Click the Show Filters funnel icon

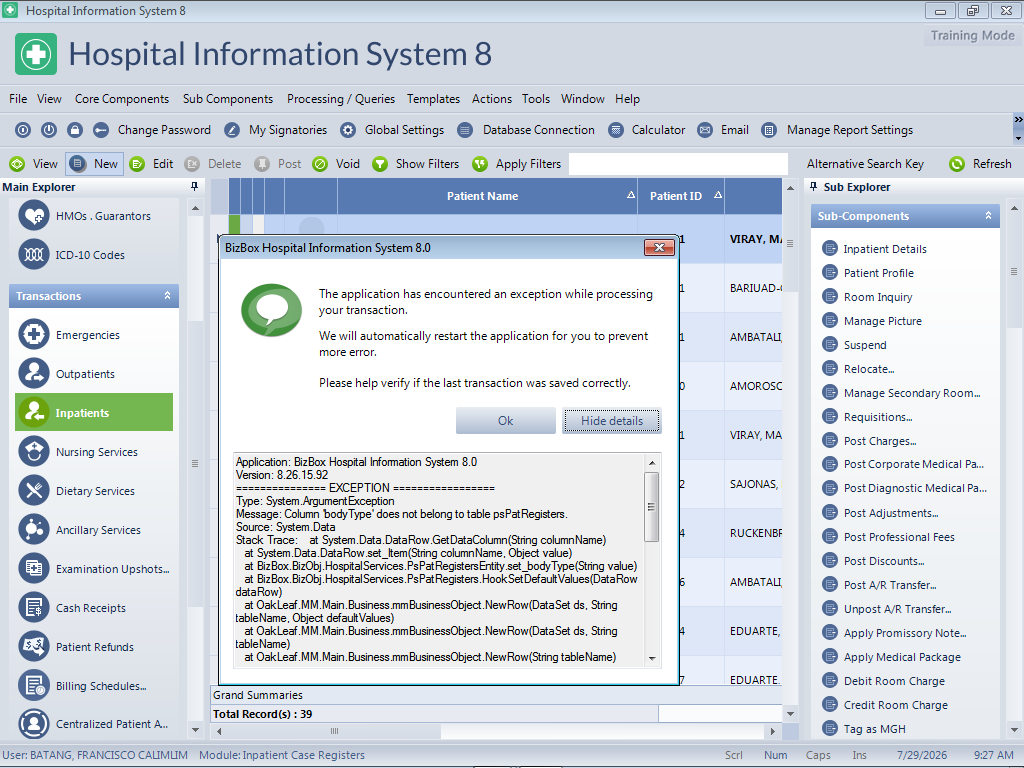click(379, 164)
